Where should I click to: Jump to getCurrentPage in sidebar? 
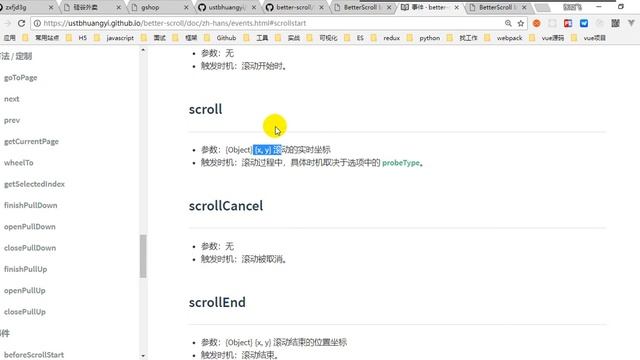click(31, 141)
